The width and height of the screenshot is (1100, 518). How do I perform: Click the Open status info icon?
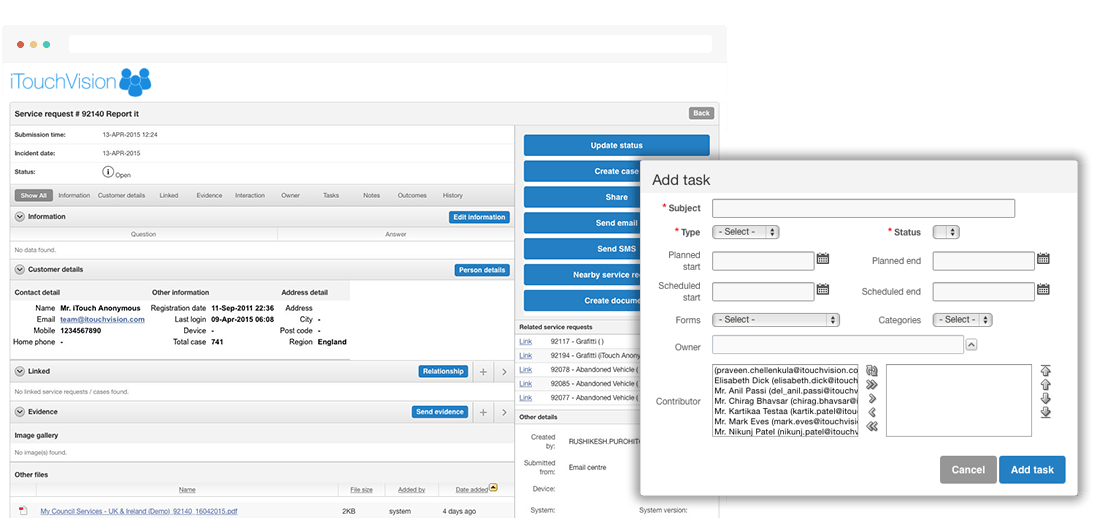[108, 171]
